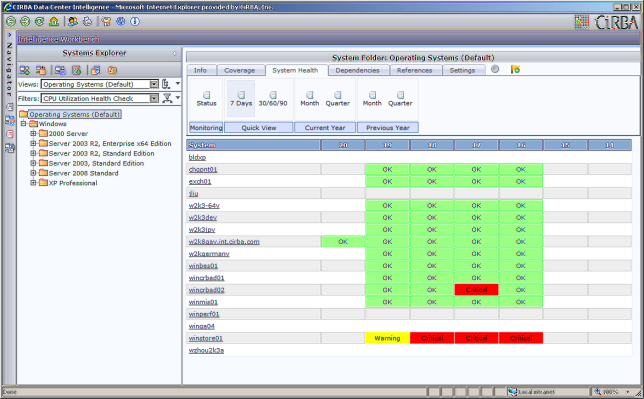The image size is (644, 399).
Task: Click the last Systems Explorer toolbar folder icon
Action: pos(112,70)
